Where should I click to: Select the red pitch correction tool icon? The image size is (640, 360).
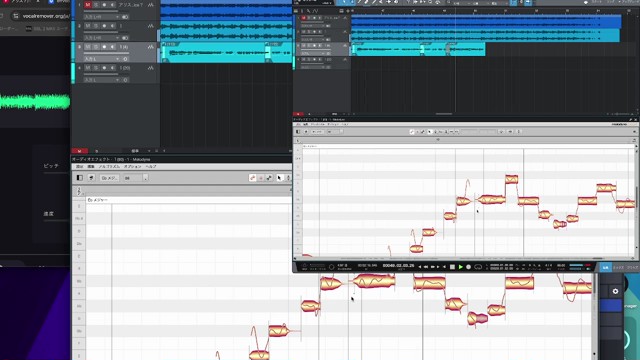(253, 178)
